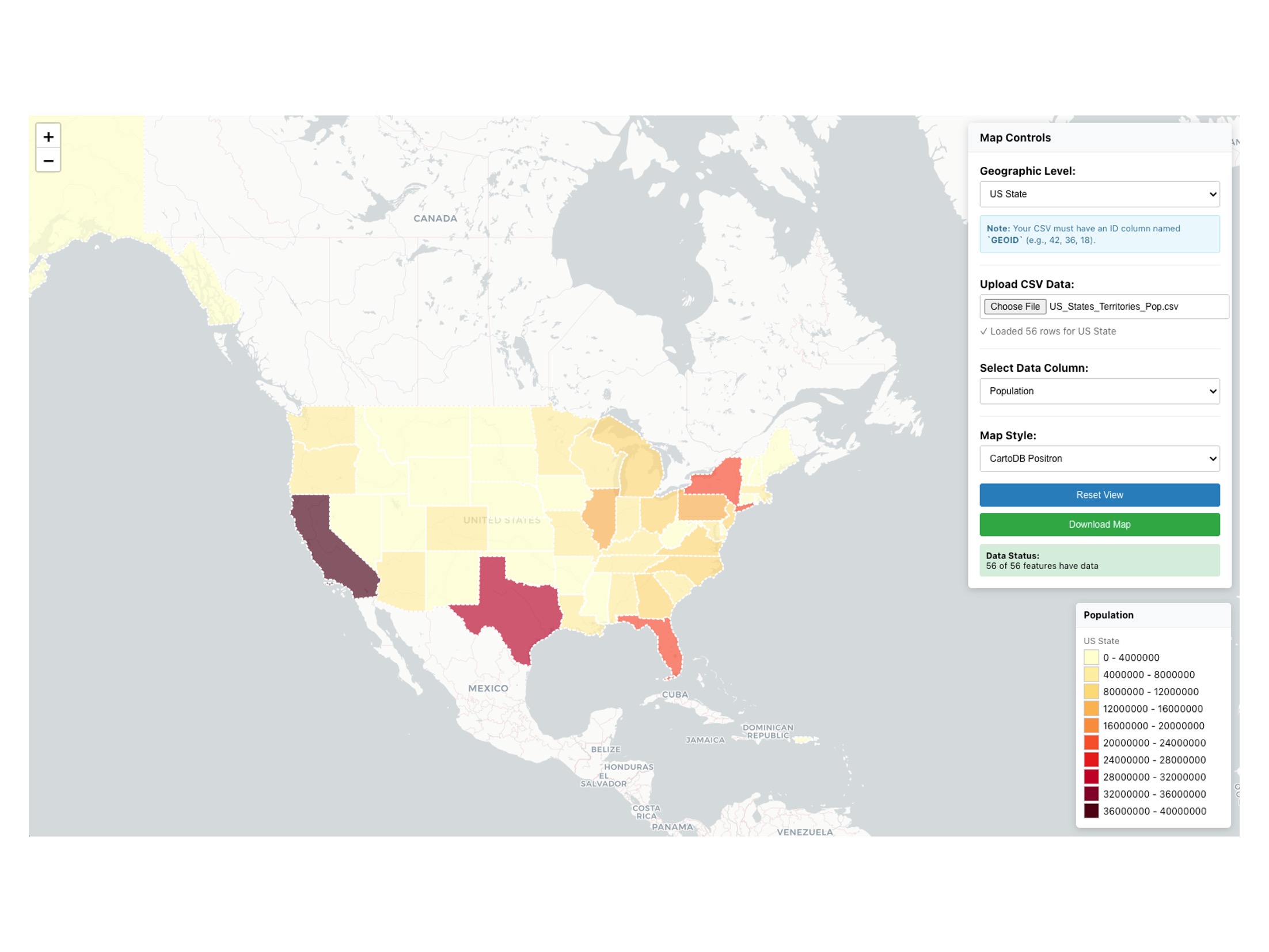Zoom out of the map
This screenshot has width=1269, height=952.
(x=48, y=161)
